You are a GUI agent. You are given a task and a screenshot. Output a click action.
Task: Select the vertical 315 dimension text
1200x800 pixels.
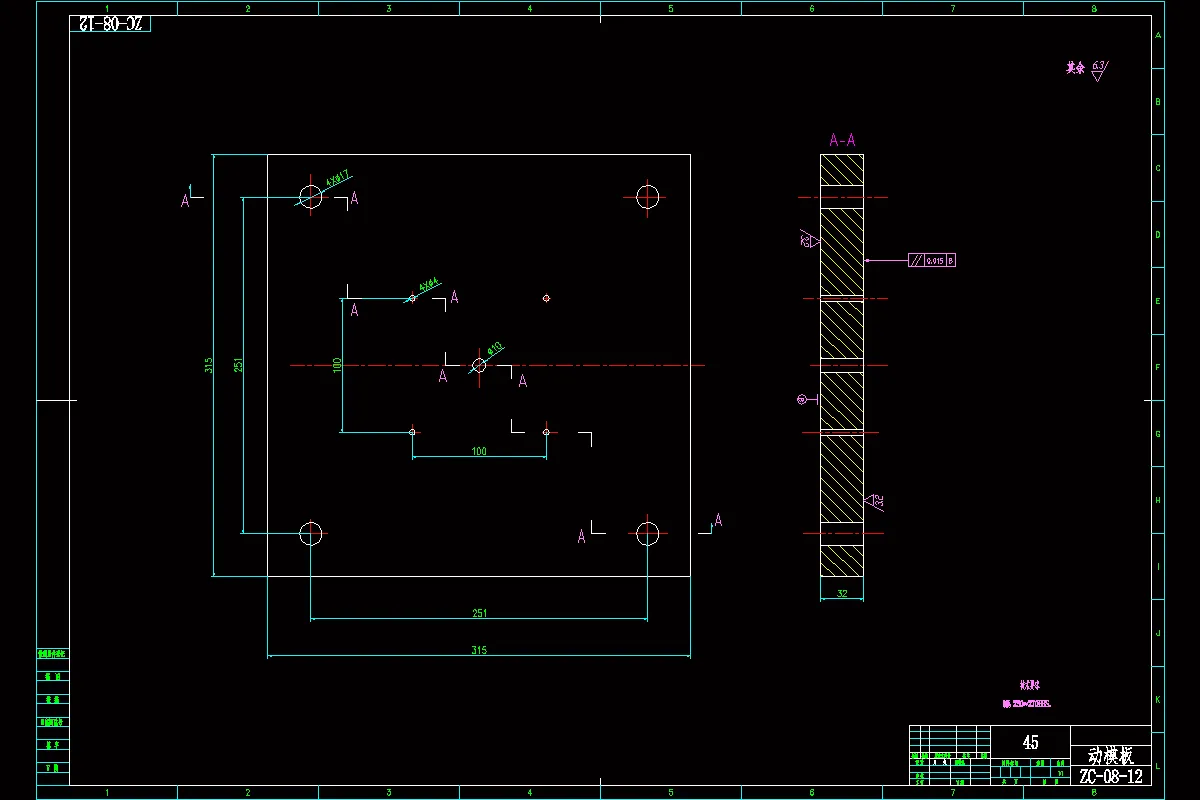(x=209, y=365)
